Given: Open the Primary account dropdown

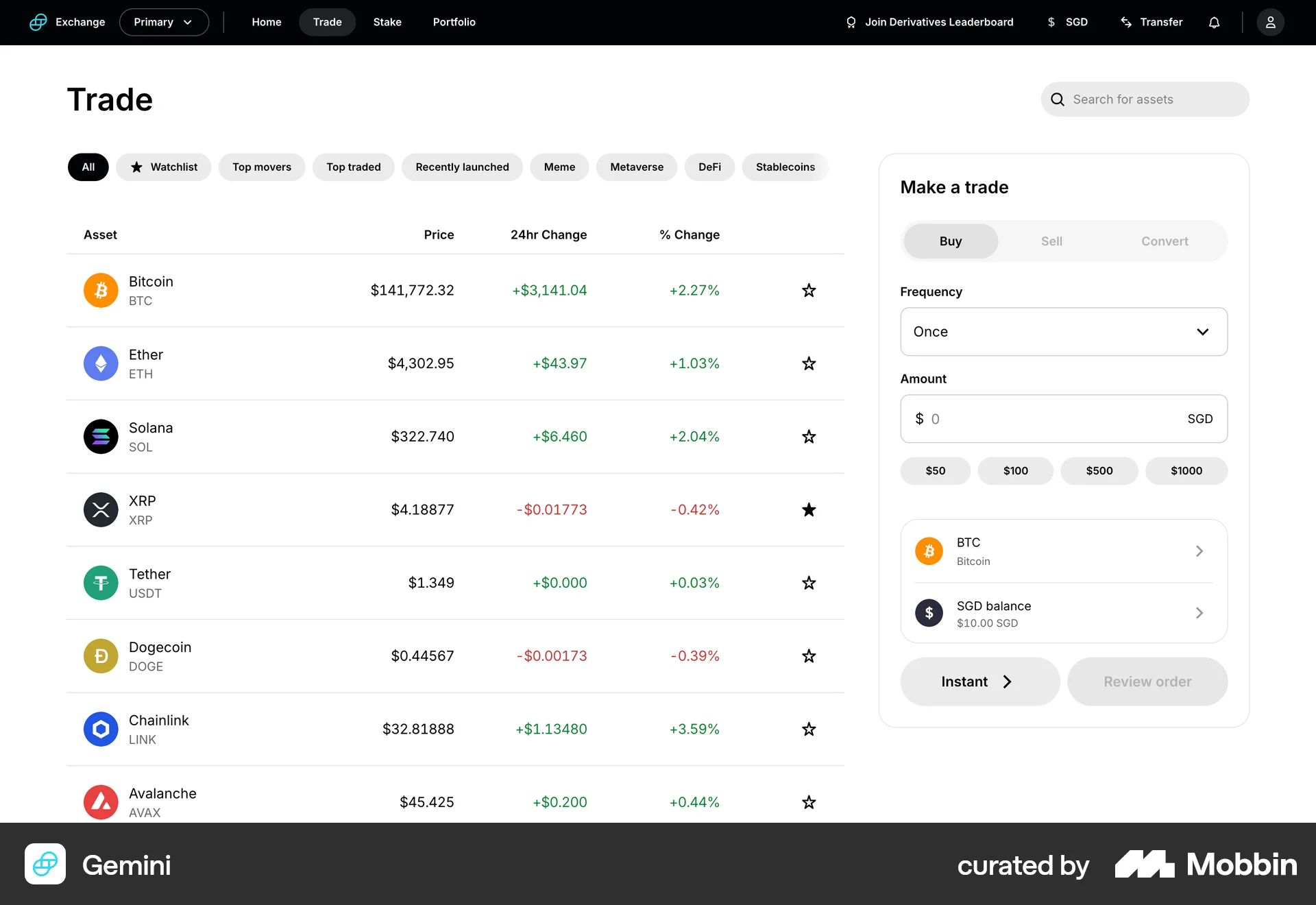Looking at the screenshot, I should 164,22.
